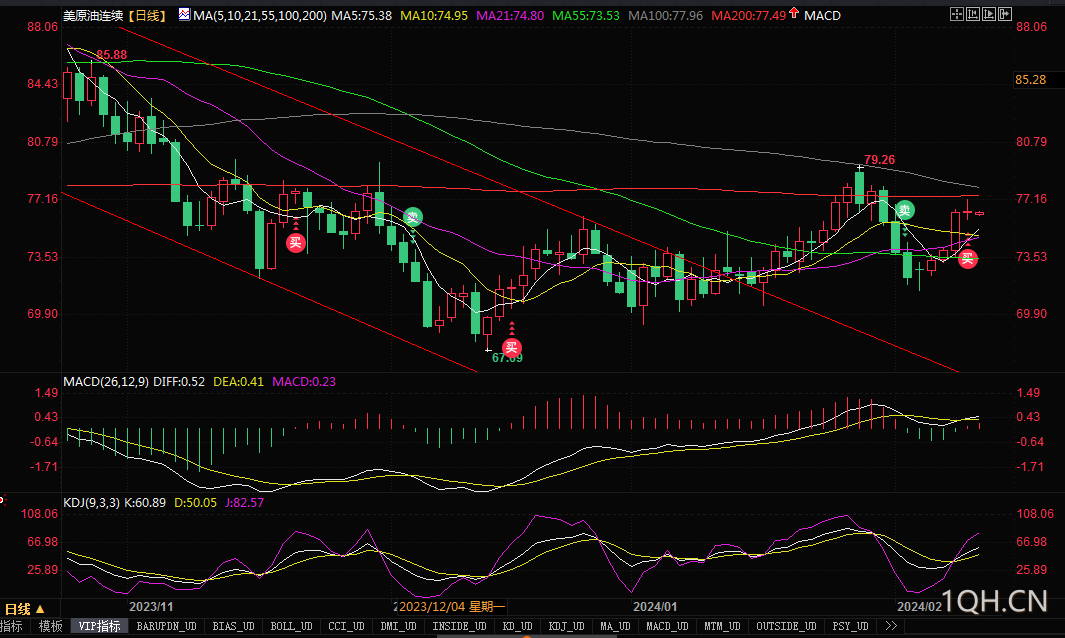Select the MA_UD indicator tab
This screenshot has width=1065, height=638.
pyautogui.click(x=615, y=626)
